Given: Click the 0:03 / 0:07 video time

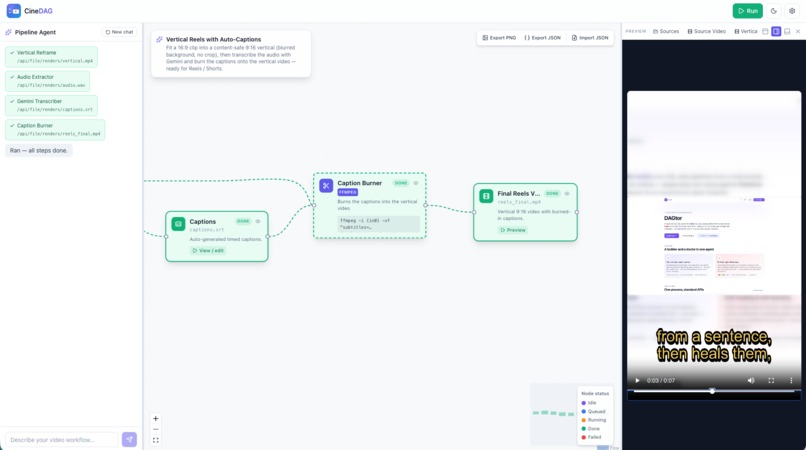Looking at the screenshot, I should 661,381.
